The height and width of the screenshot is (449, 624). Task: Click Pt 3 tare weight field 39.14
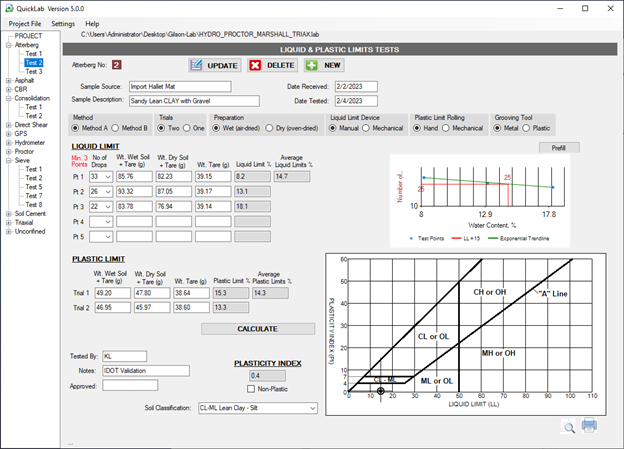[x=213, y=207]
